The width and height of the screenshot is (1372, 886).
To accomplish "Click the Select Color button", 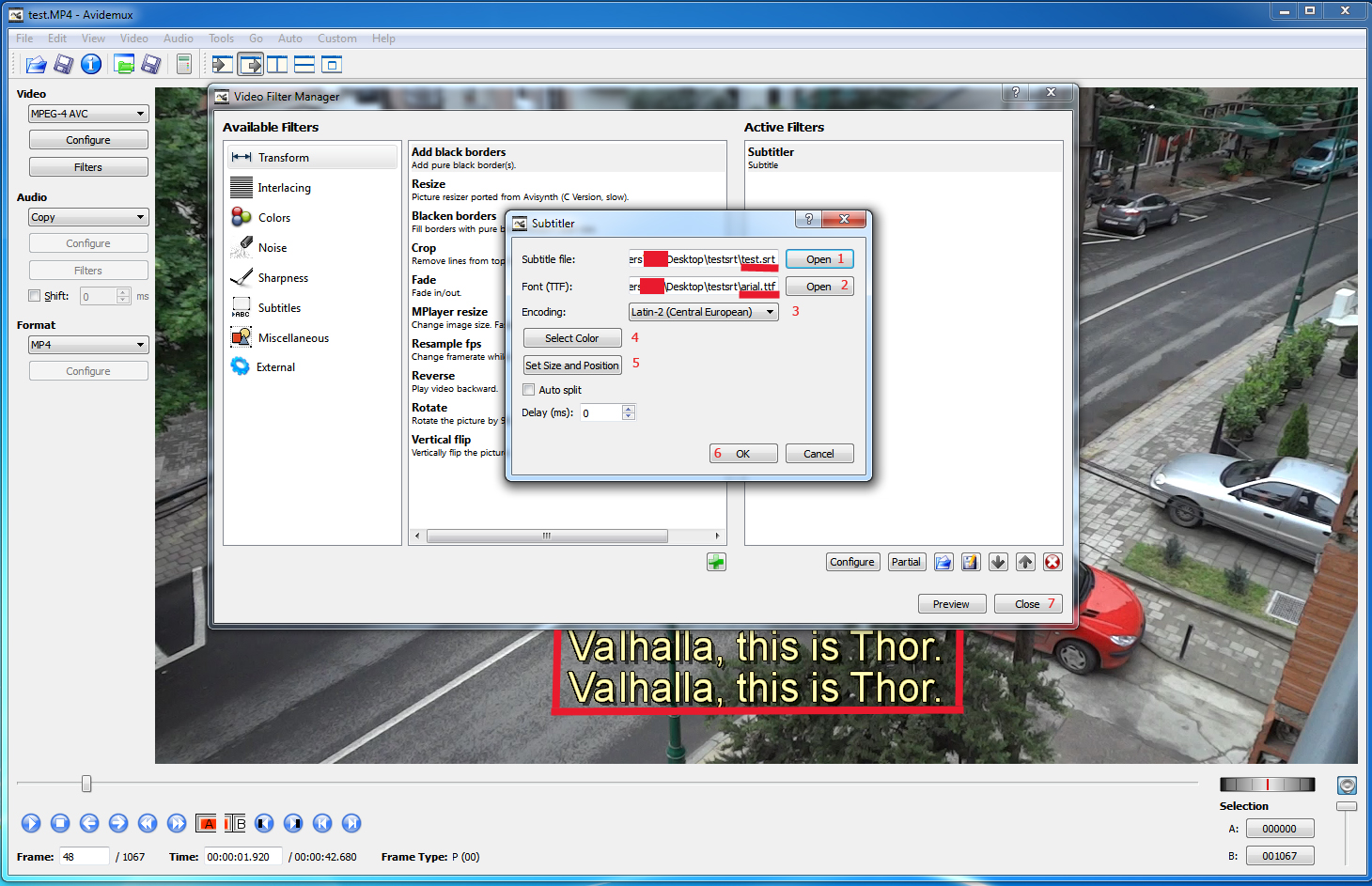I will pos(572,338).
